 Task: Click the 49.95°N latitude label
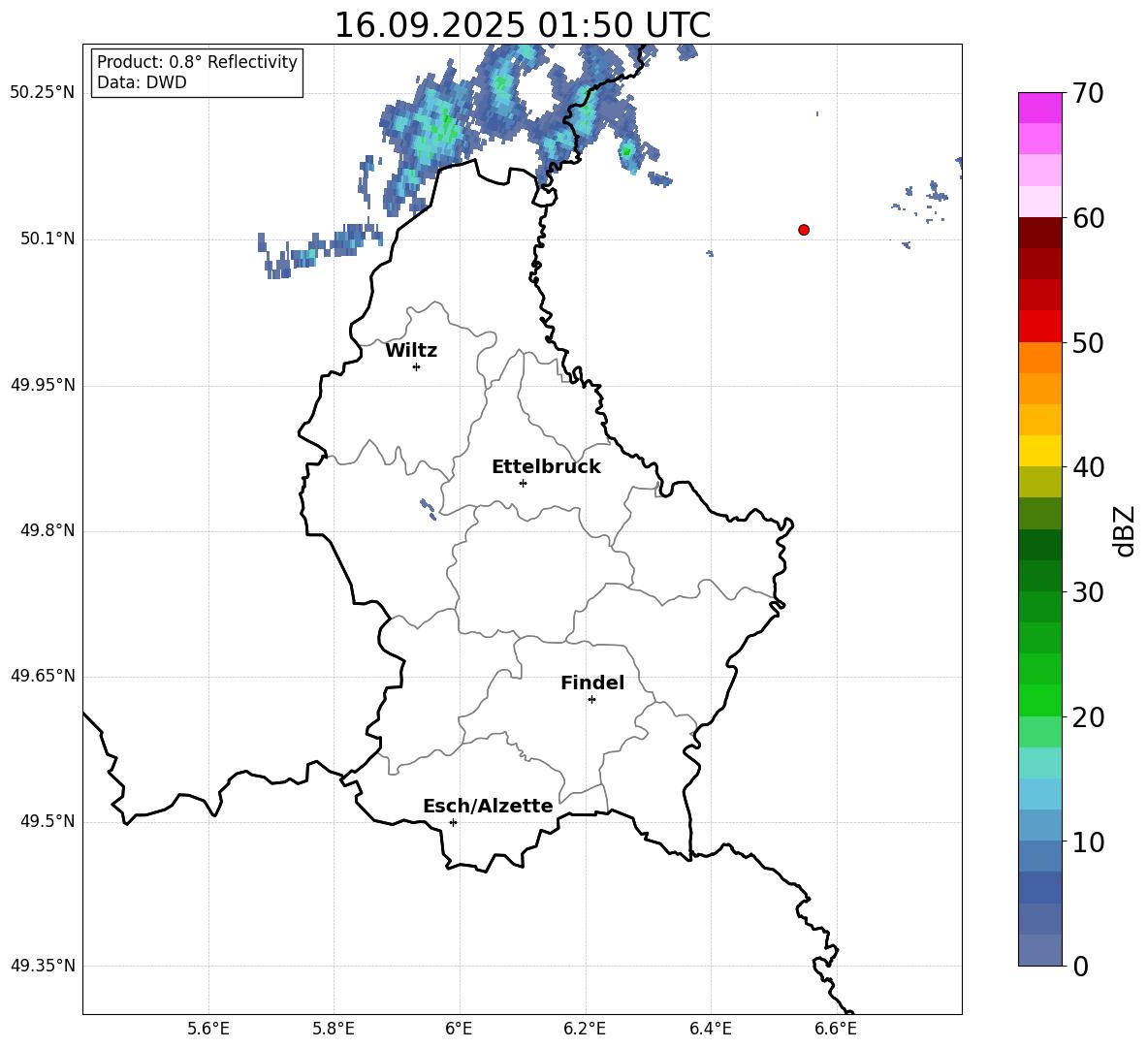(43, 385)
